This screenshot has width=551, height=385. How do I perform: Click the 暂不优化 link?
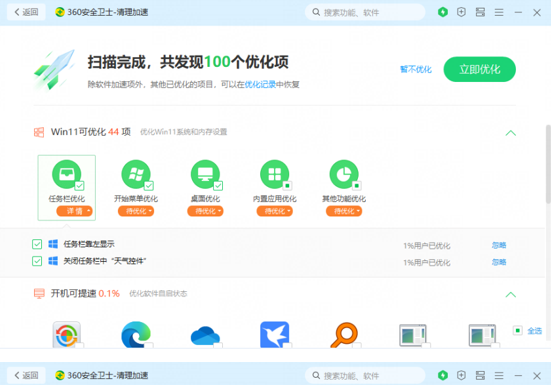tap(416, 69)
